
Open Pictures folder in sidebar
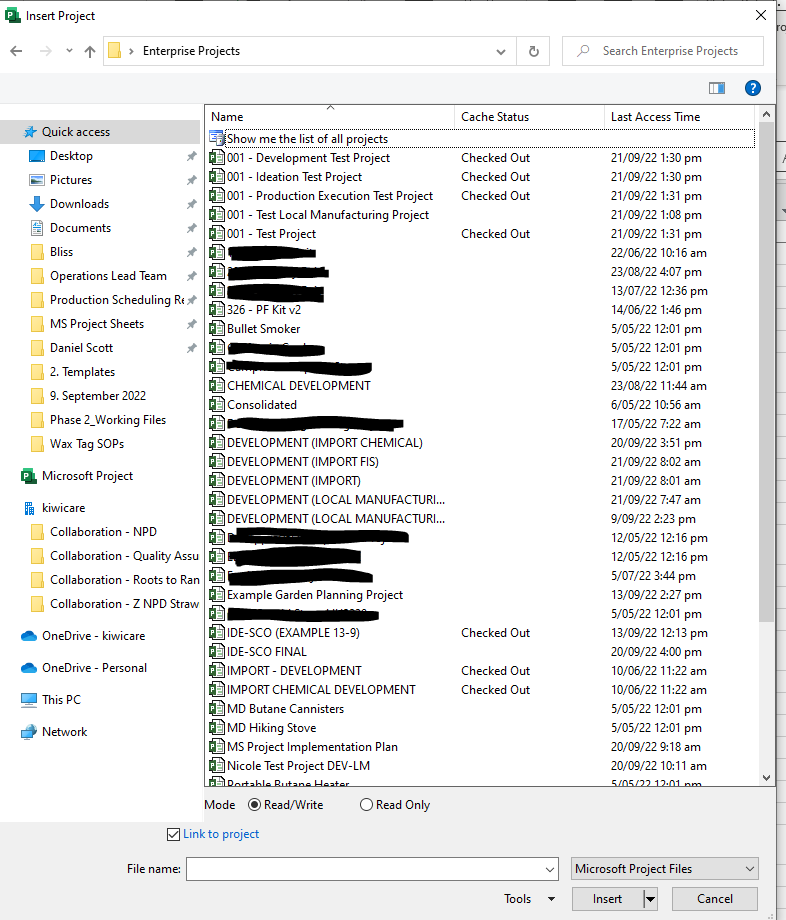point(70,180)
